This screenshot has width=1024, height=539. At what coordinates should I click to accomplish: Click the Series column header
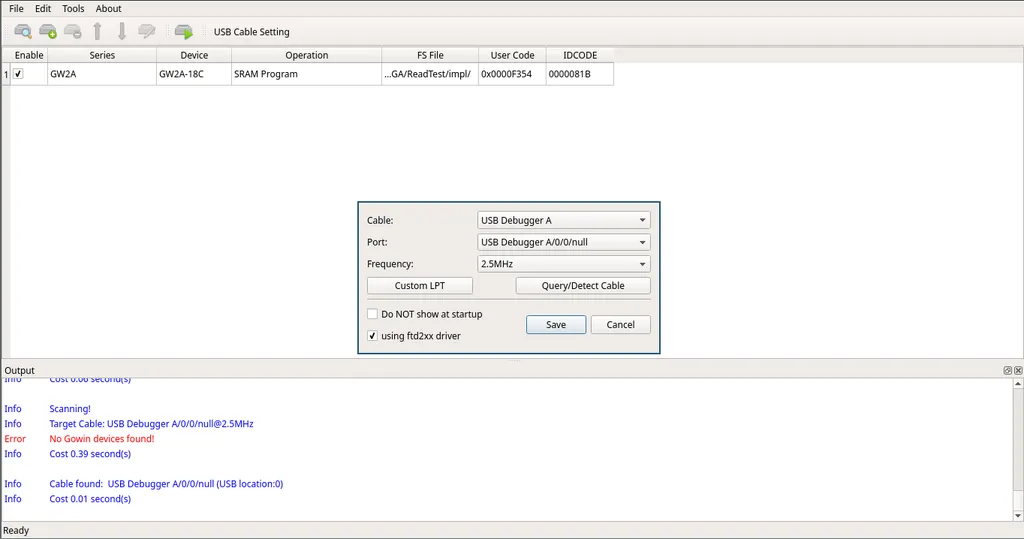(x=102, y=56)
